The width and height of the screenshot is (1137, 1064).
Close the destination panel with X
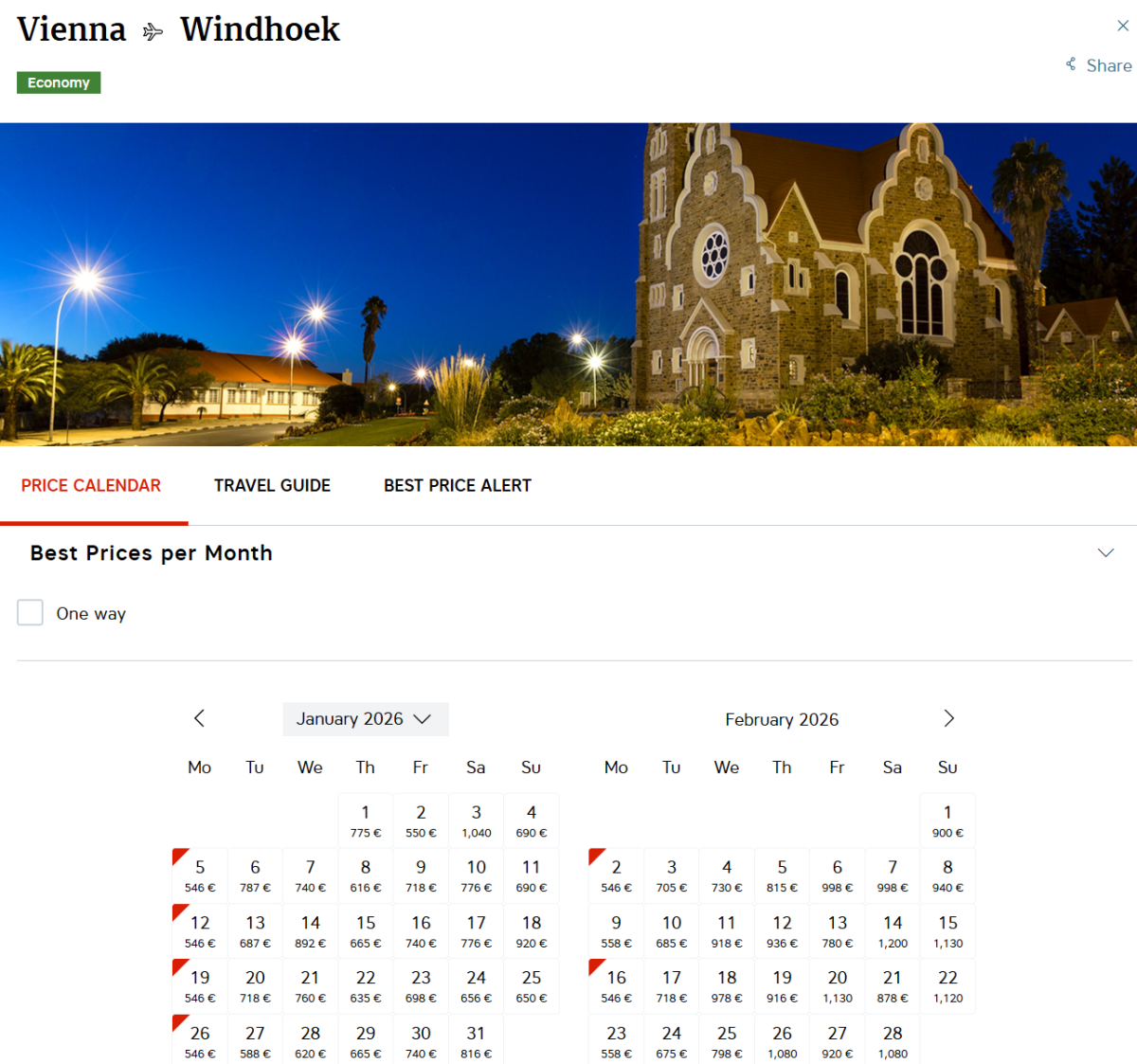(x=1123, y=26)
